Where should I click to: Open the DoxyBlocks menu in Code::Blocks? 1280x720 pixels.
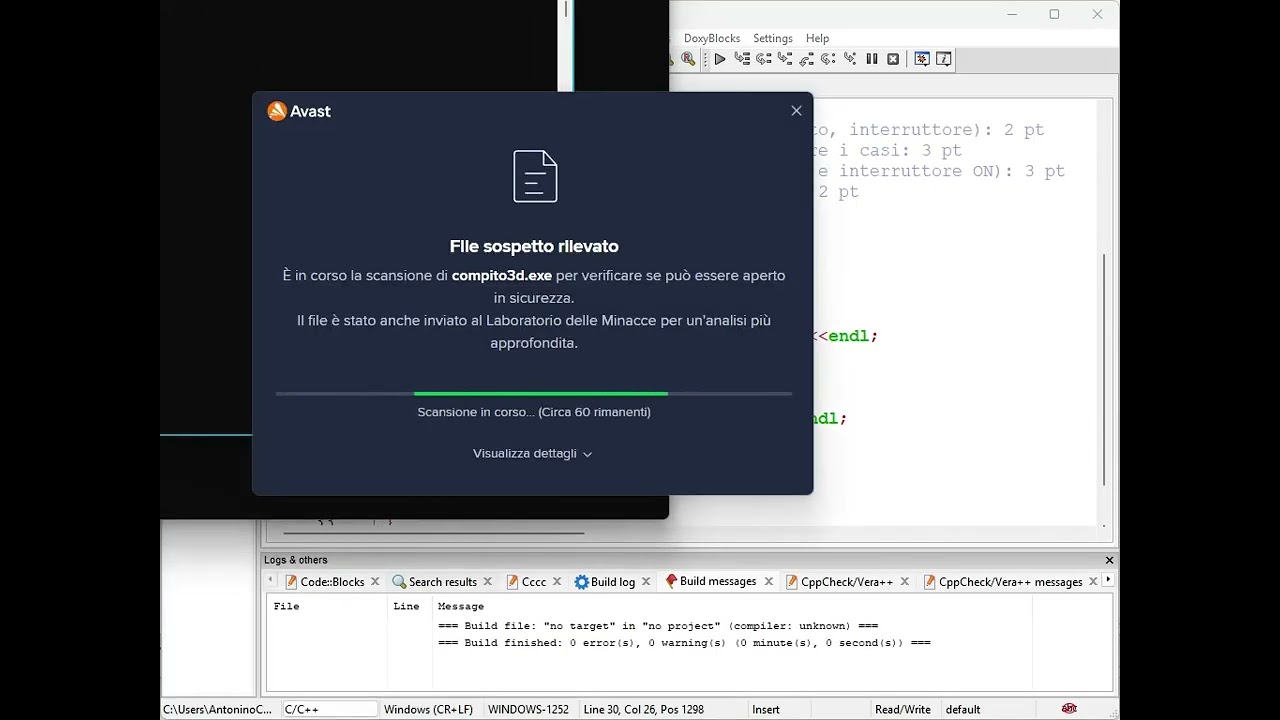coord(712,38)
